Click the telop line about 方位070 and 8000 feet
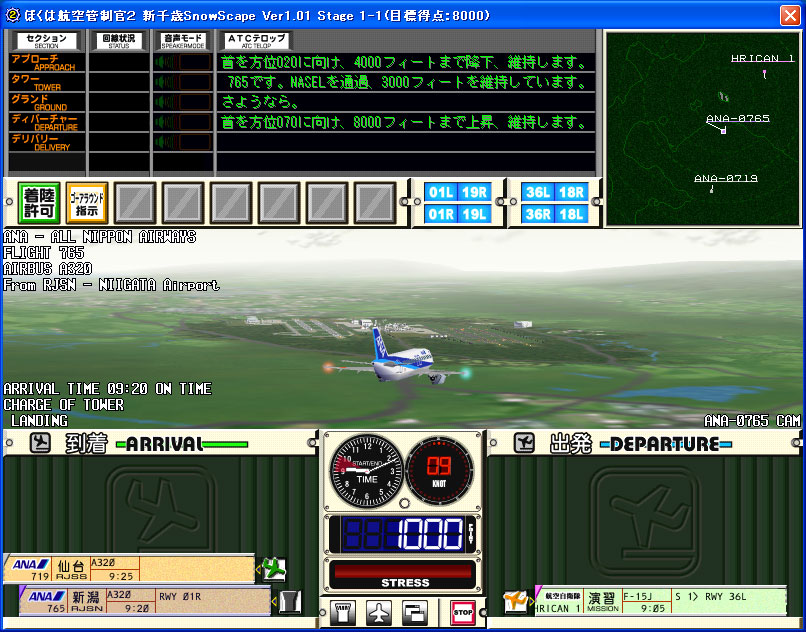806x632 pixels. [405, 122]
